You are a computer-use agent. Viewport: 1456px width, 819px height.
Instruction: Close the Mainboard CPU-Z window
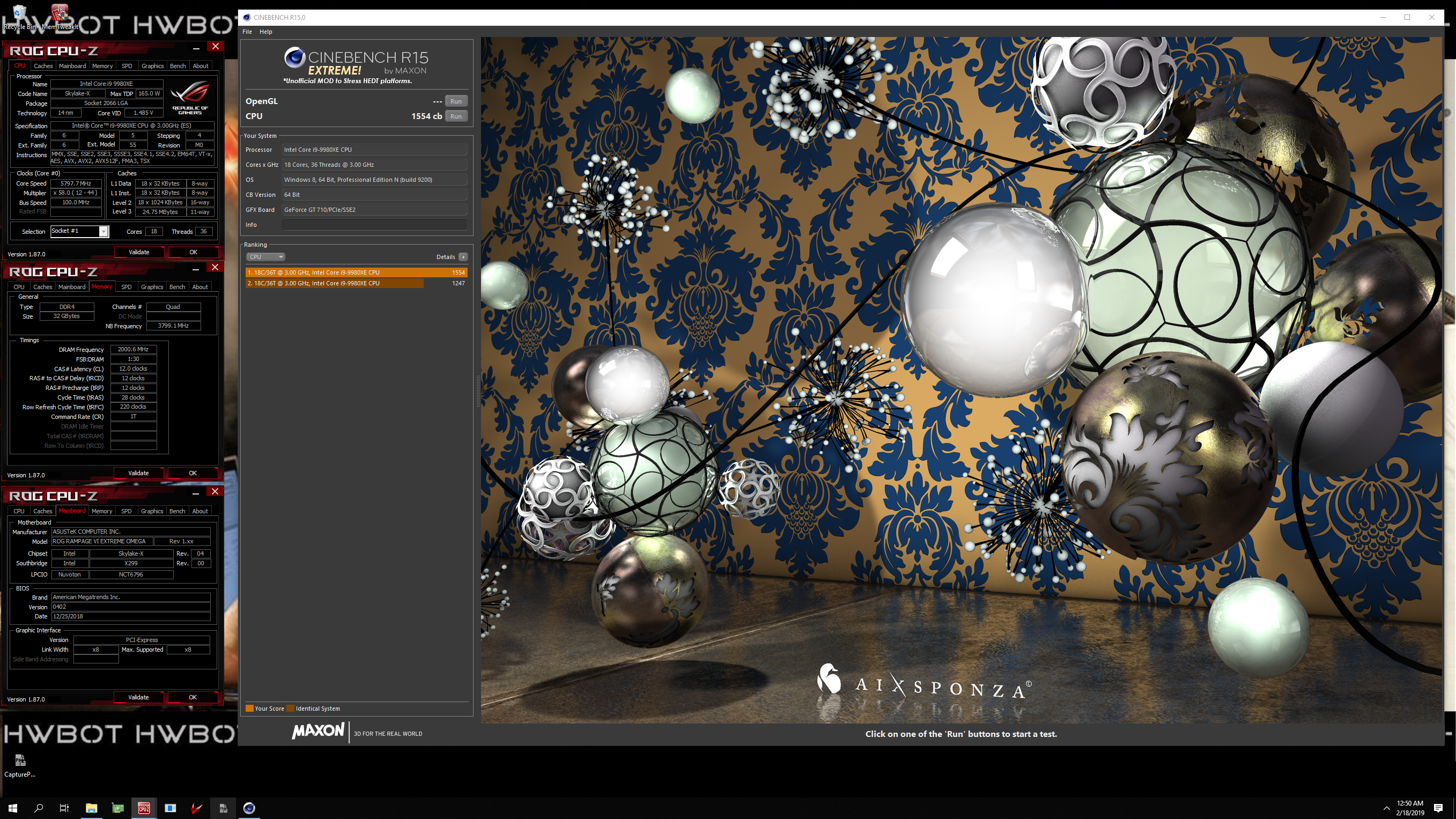[215, 492]
